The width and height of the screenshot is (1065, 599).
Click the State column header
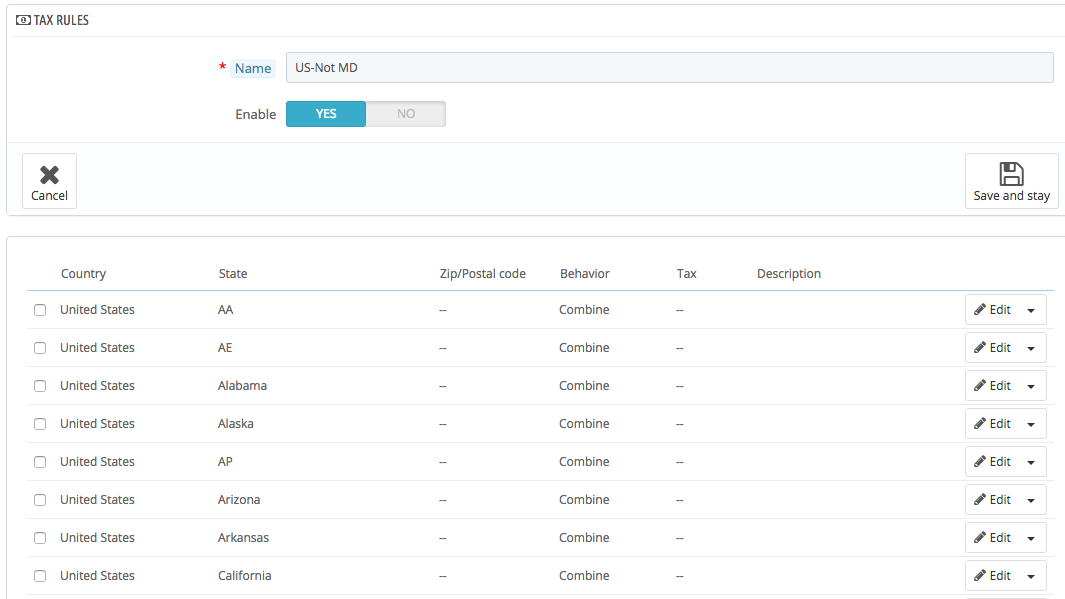pyautogui.click(x=233, y=274)
